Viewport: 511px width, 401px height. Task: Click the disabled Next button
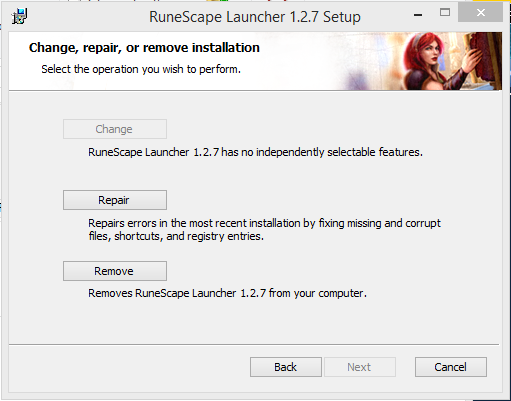[x=360, y=367]
